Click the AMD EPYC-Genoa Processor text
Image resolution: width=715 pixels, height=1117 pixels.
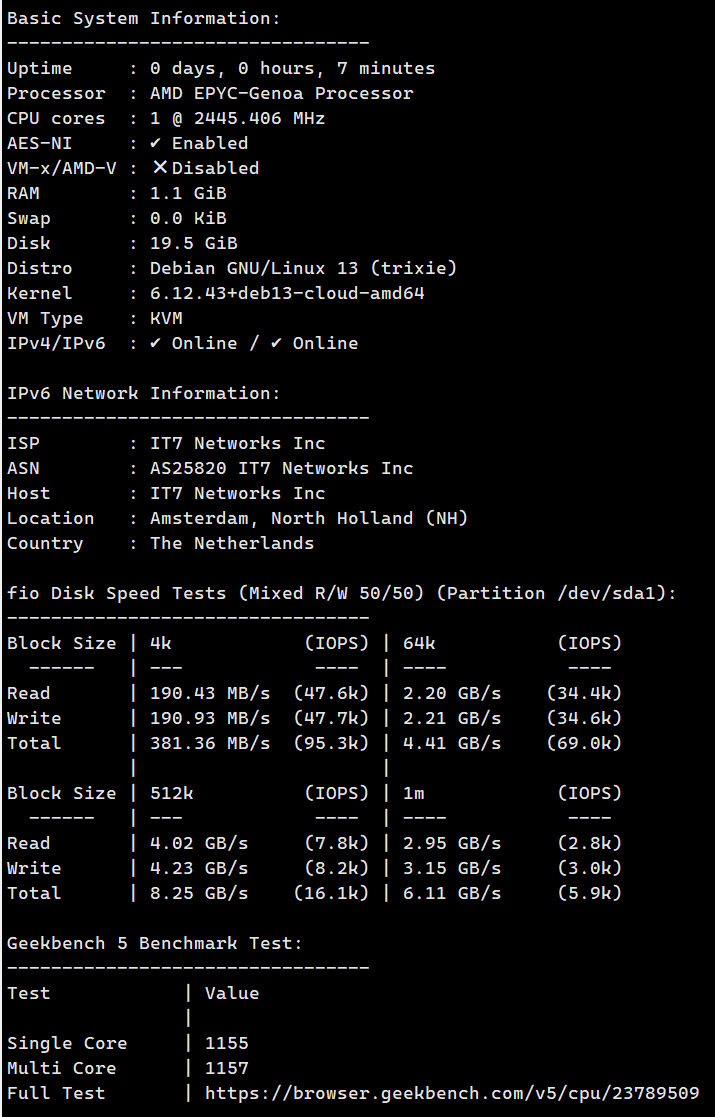pos(281,93)
